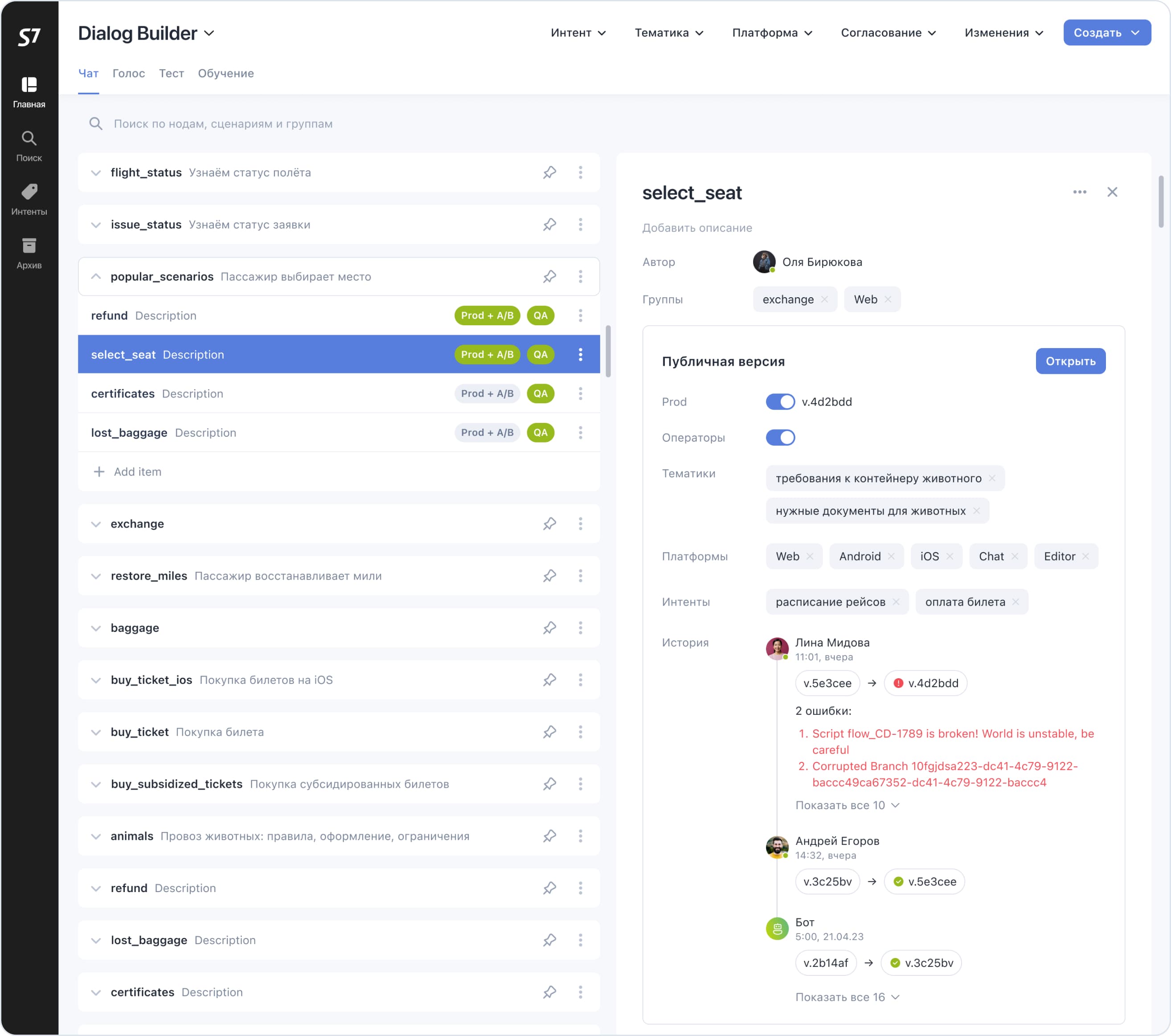Toggle the Prod switch off
This screenshot has height=1036, width=1171.
[x=780, y=401]
